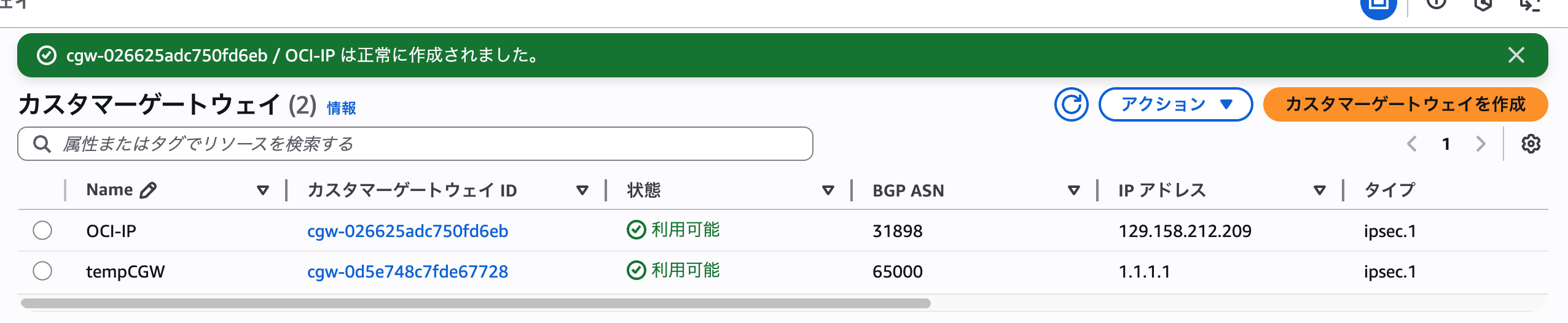1568x323 pixels.
Task: Click the blue square icon in top bar
Action: pyautogui.click(x=1378, y=6)
